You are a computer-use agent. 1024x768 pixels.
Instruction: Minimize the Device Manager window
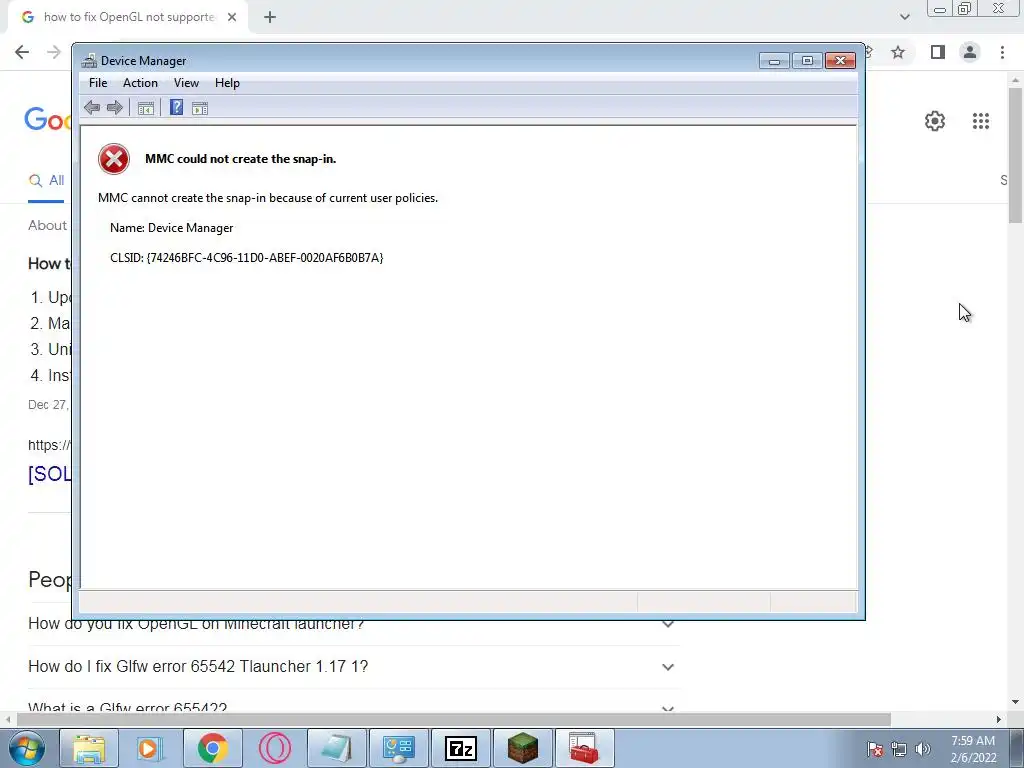click(775, 61)
